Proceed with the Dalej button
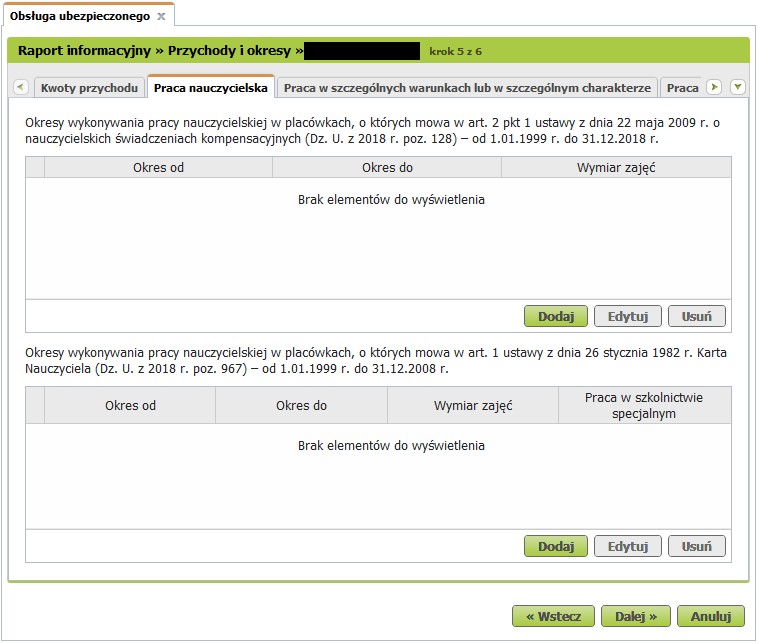 click(636, 616)
